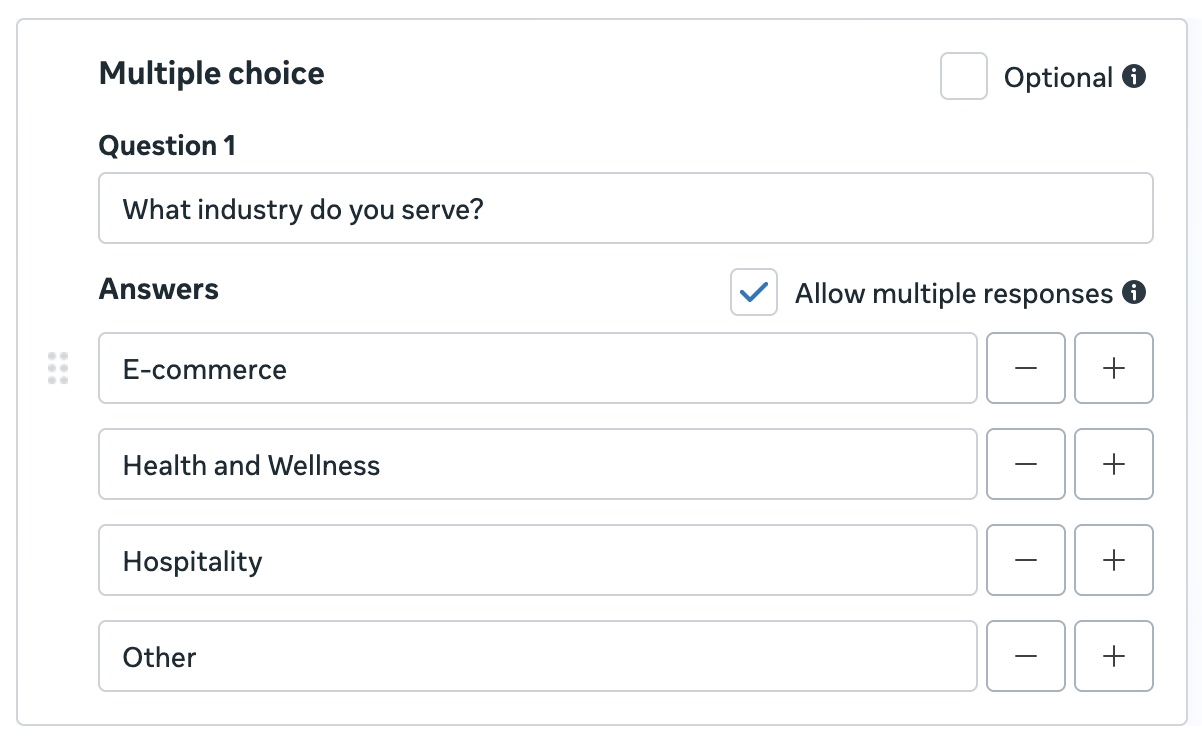
Task: Add an answer after Hospitality
Action: click(1114, 560)
